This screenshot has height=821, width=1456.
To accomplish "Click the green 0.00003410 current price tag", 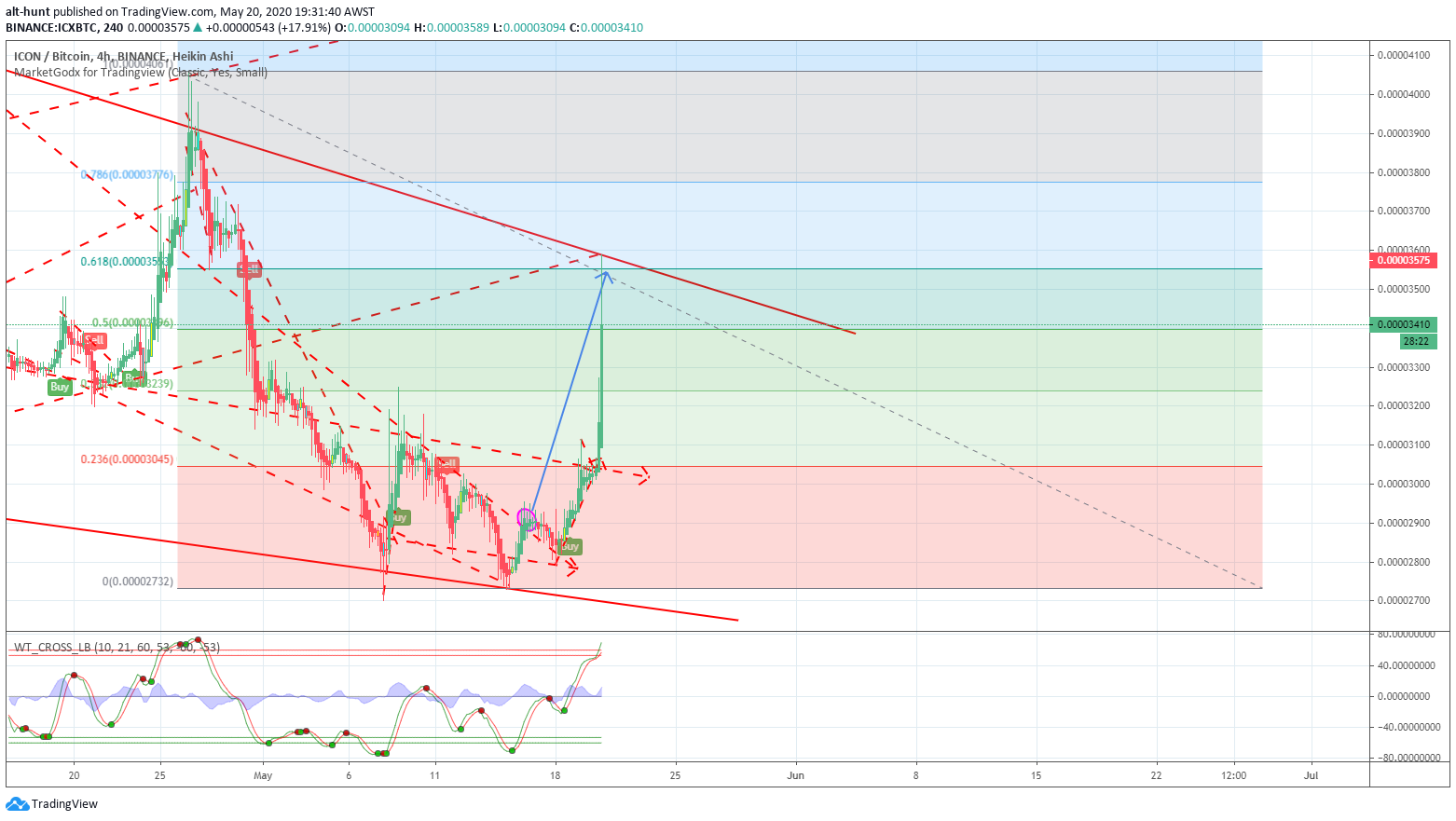I will [x=1404, y=324].
